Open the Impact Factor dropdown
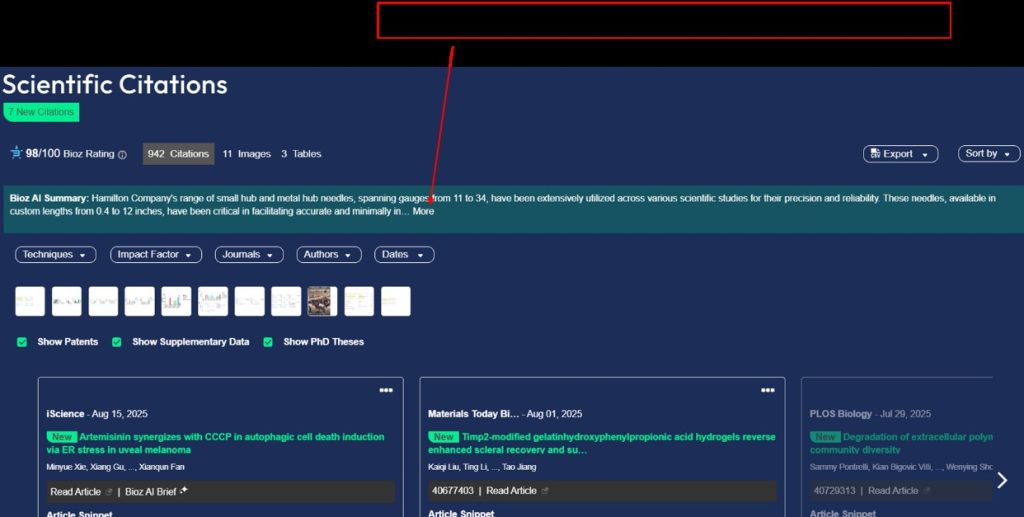This screenshot has width=1024, height=517. pos(156,255)
